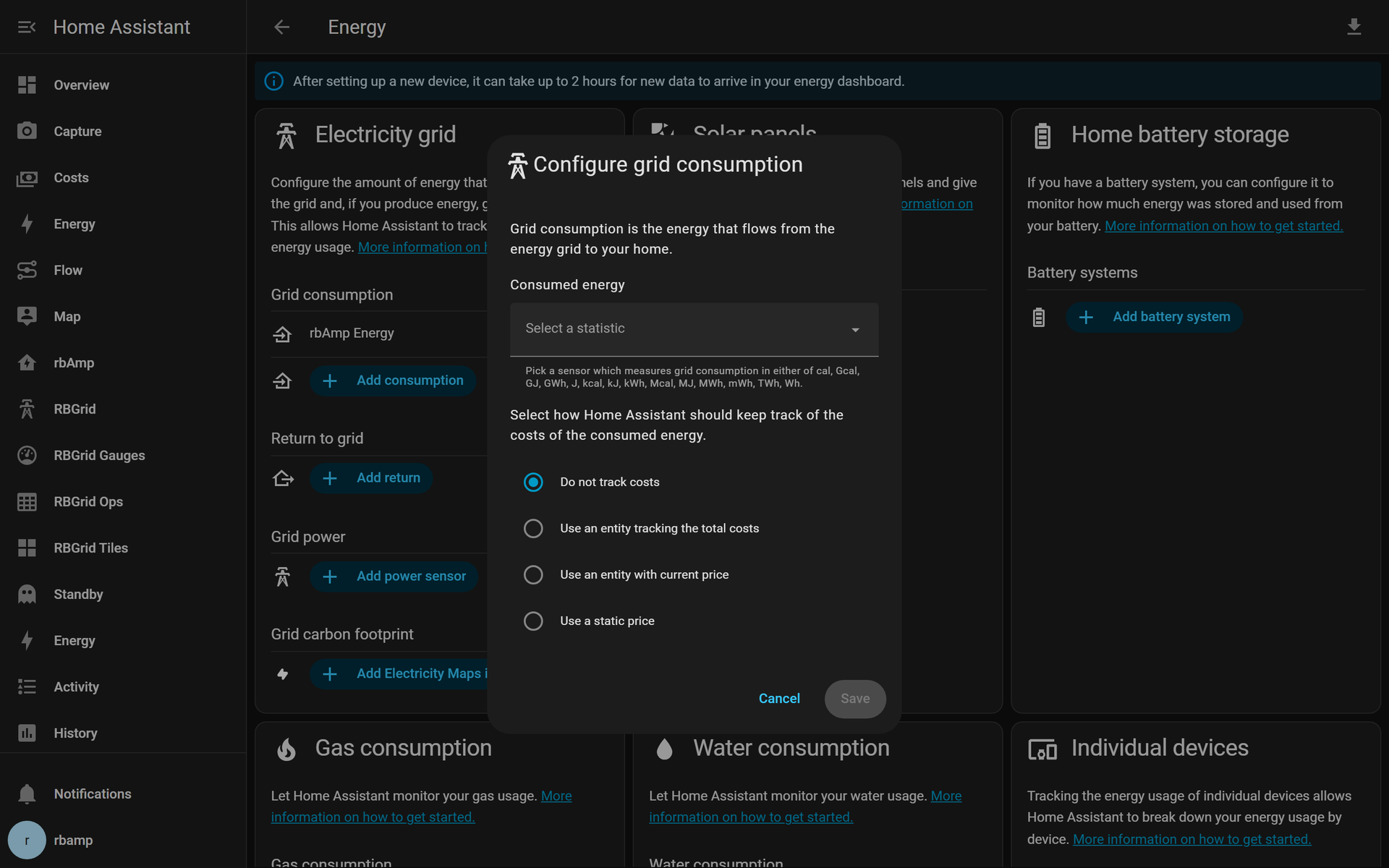The image size is (1389, 868).
Task: Open RBGrid Gauges in the sidebar
Action: [123, 455]
